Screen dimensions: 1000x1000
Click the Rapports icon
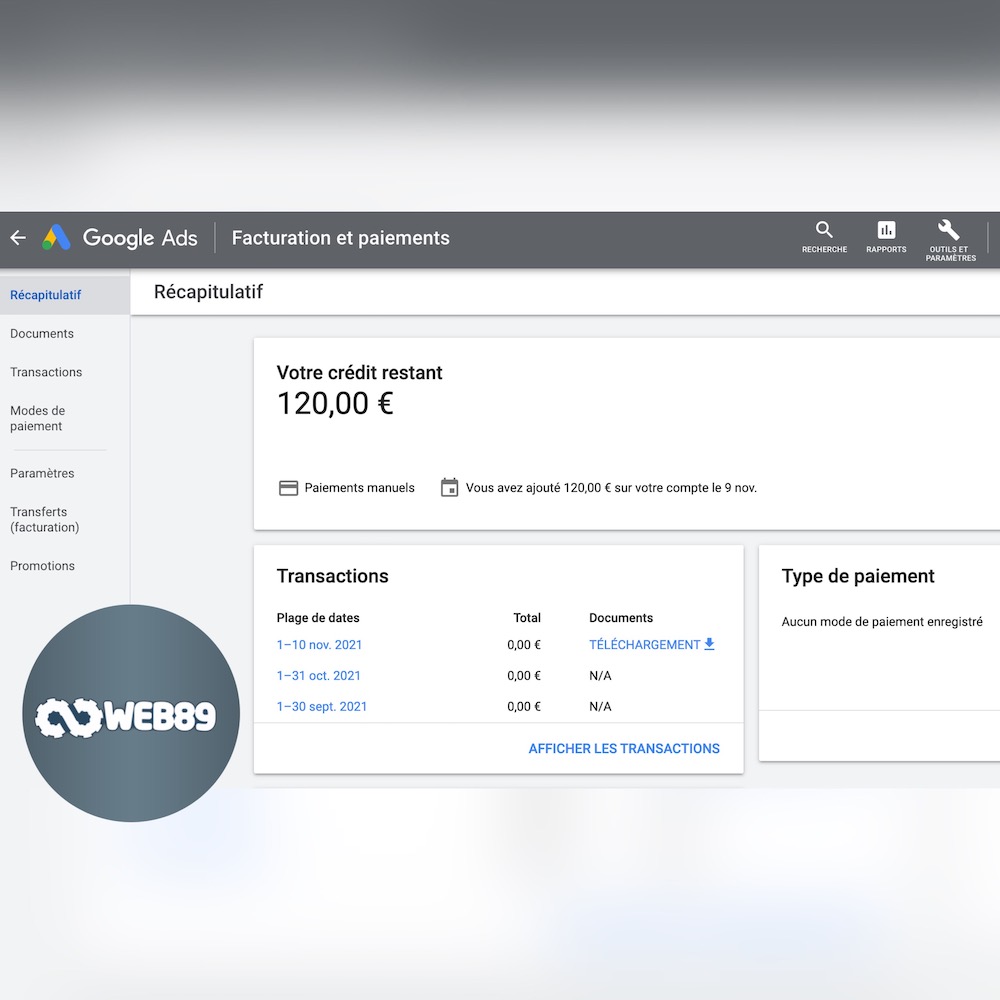pos(885,230)
